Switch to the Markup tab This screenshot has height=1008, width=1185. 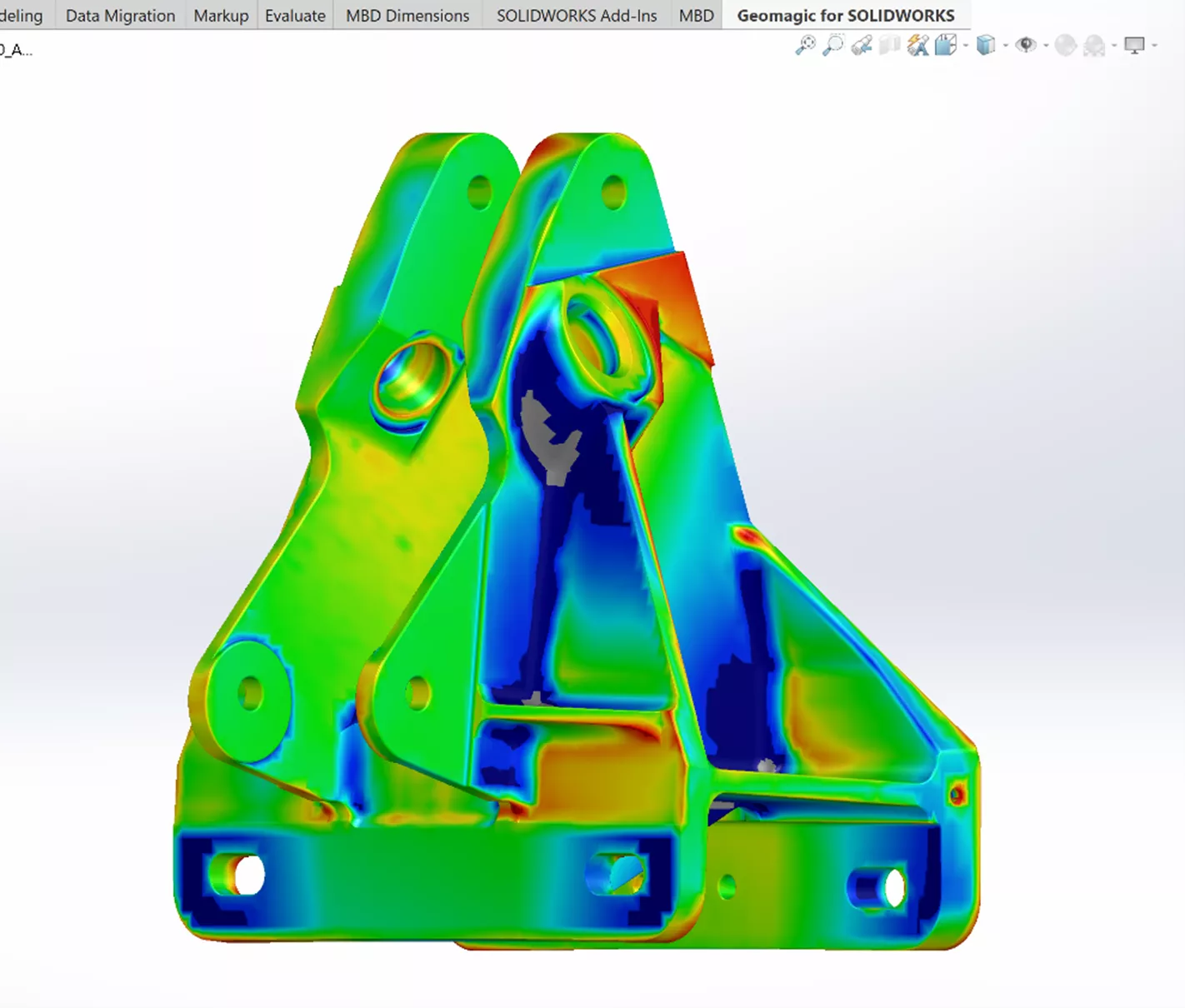(221, 15)
